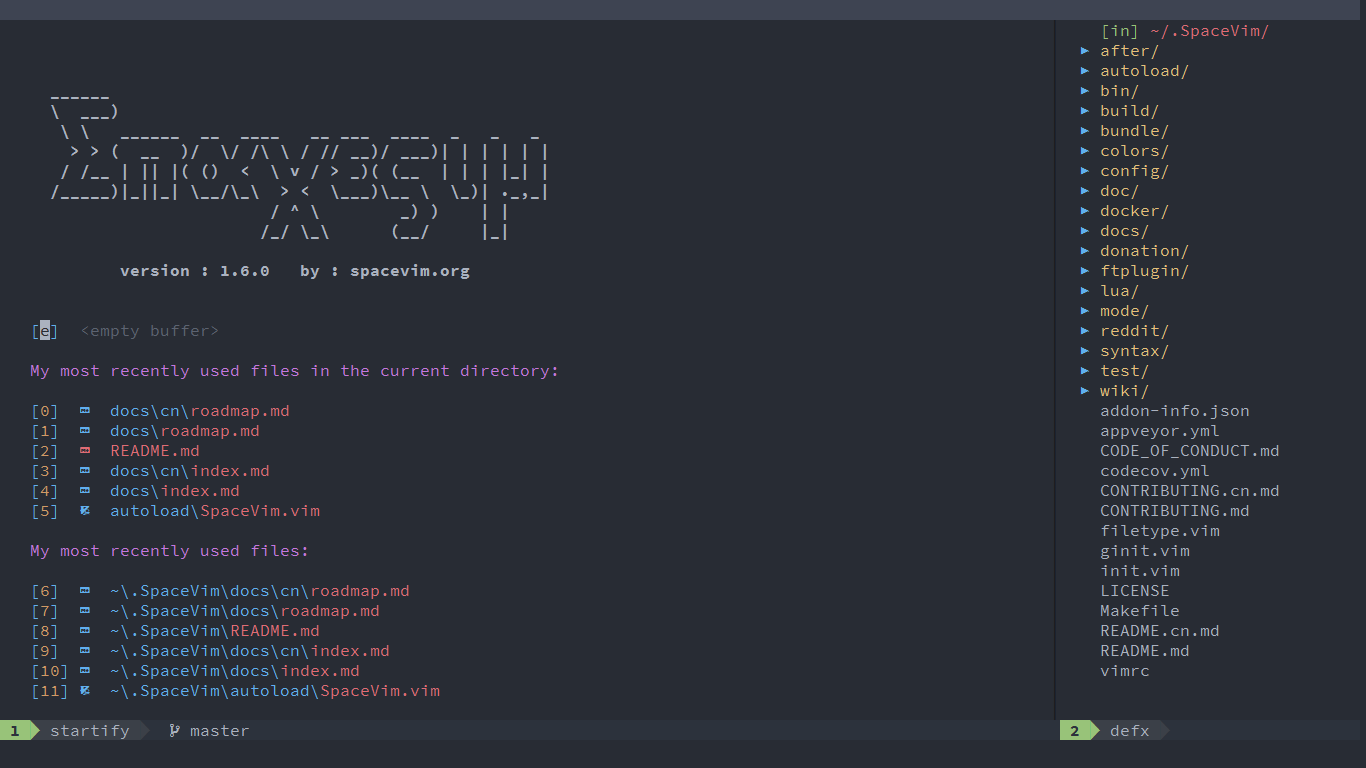1366x768 pixels.
Task: Click the markdown icon beside ~\.SpaceVim\docs\cn\roadmap.md
Action: tap(85, 591)
